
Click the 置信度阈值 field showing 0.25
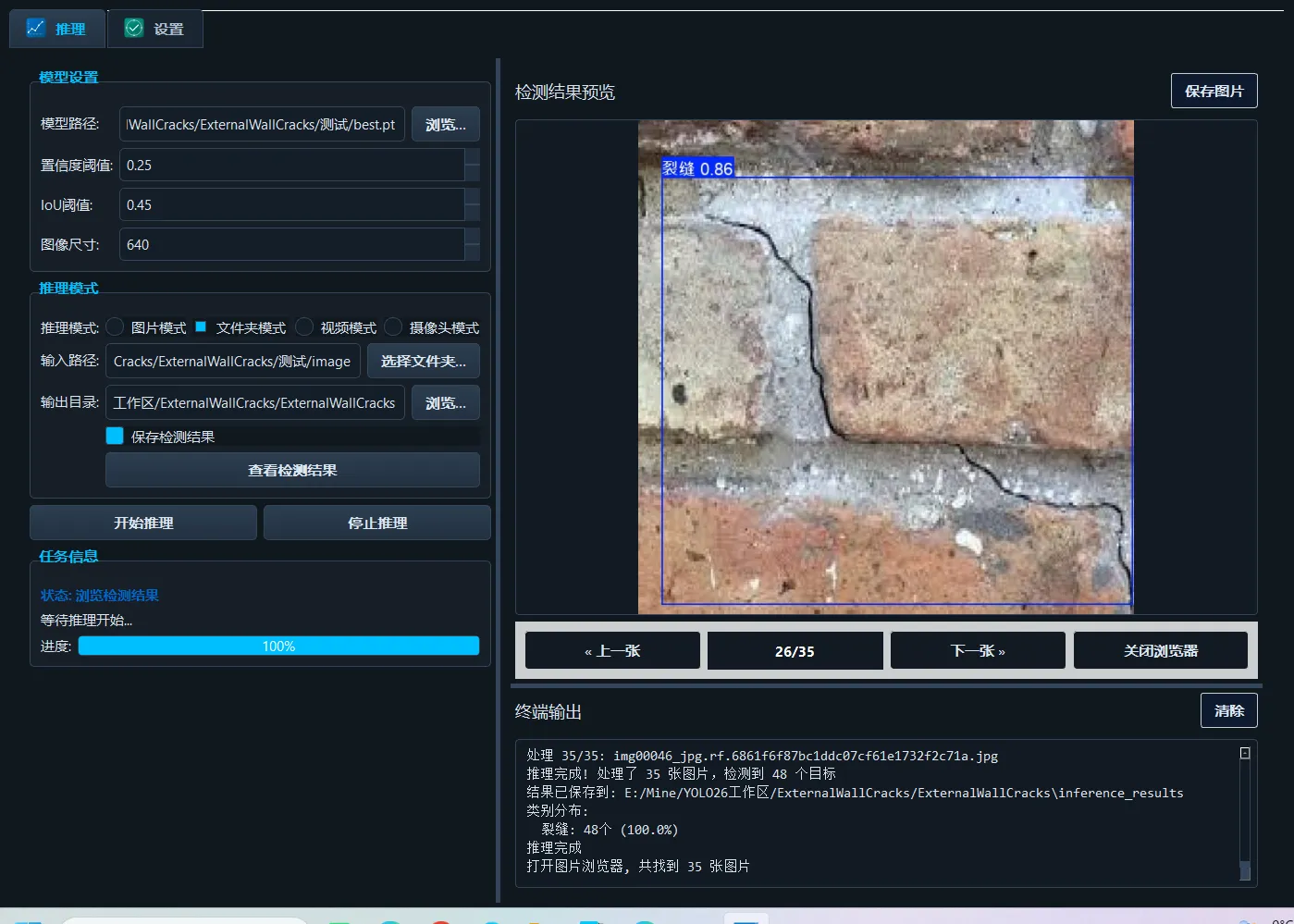pyautogui.click(x=292, y=165)
